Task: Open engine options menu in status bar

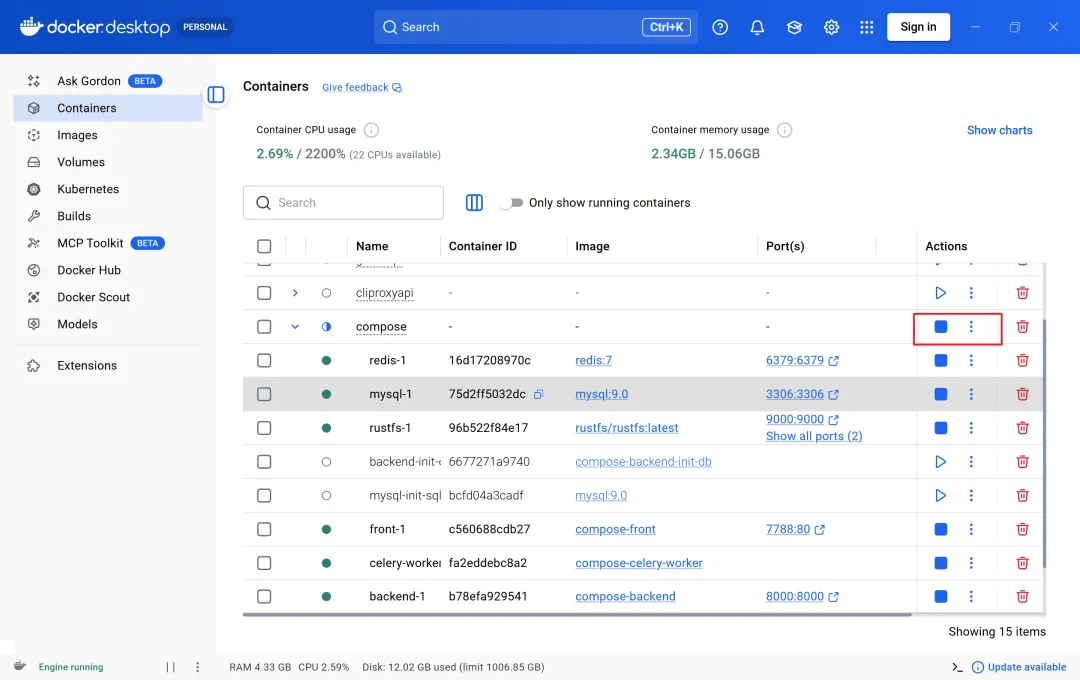Action: [197, 667]
